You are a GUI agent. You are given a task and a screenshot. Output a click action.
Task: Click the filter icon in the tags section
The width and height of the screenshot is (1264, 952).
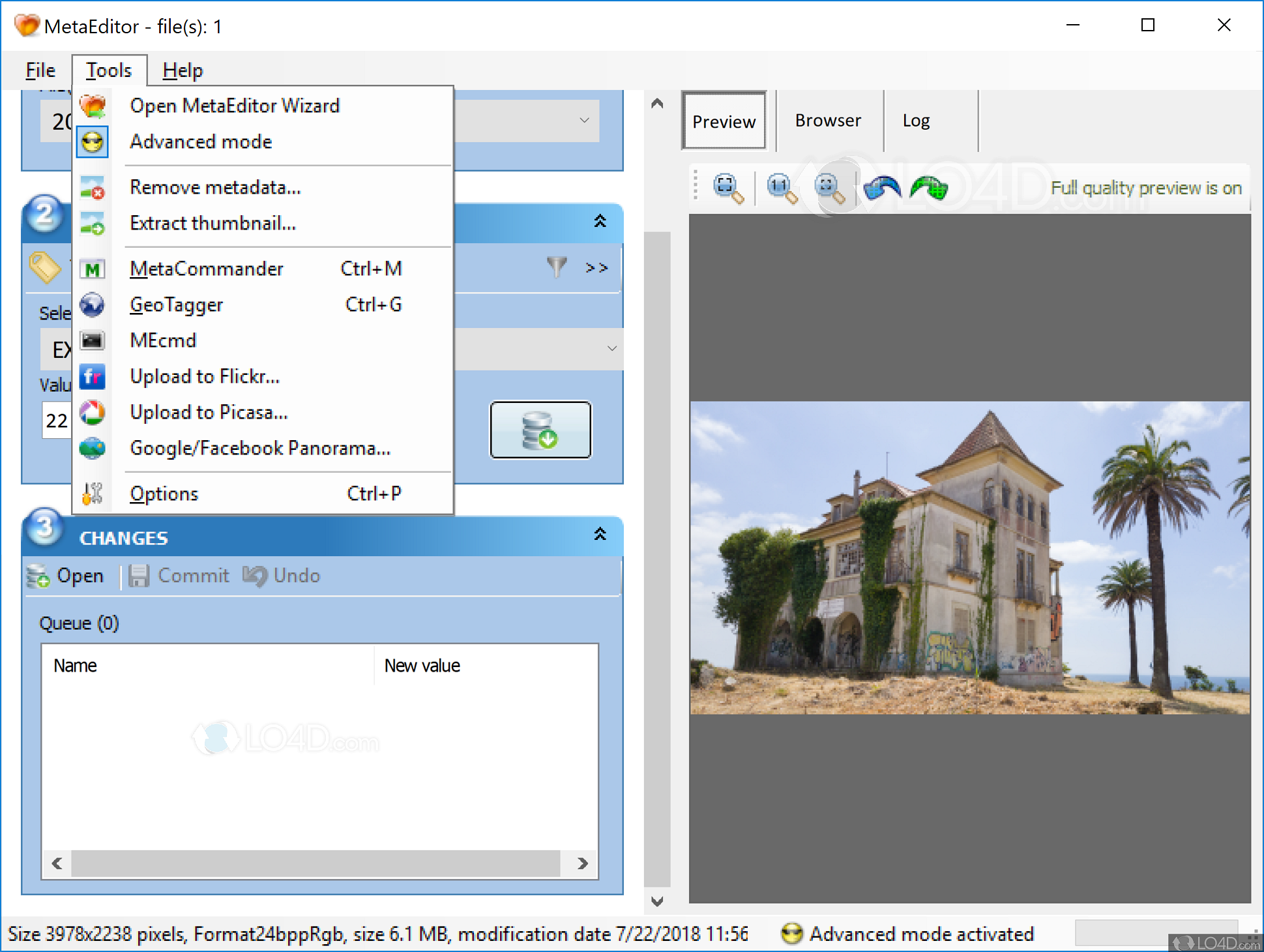point(556,267)
